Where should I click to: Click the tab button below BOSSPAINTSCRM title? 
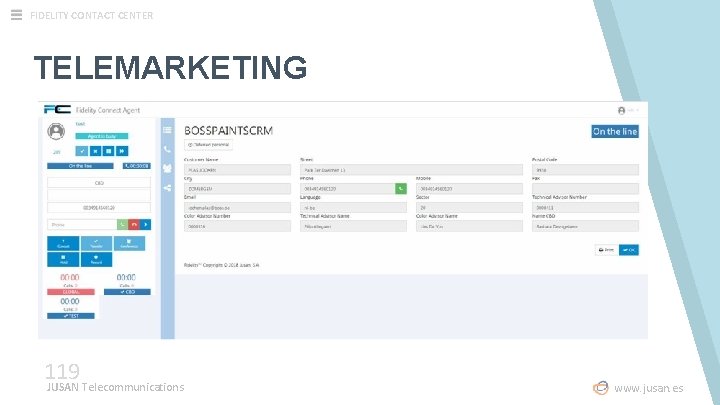tap(208, 145)
